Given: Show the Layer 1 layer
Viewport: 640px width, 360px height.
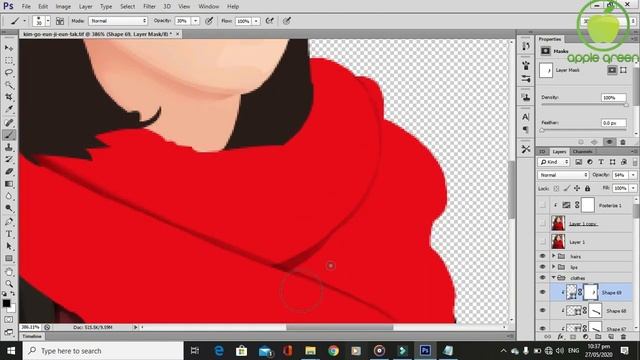Looking at the screenshot, I should point(542,242).
